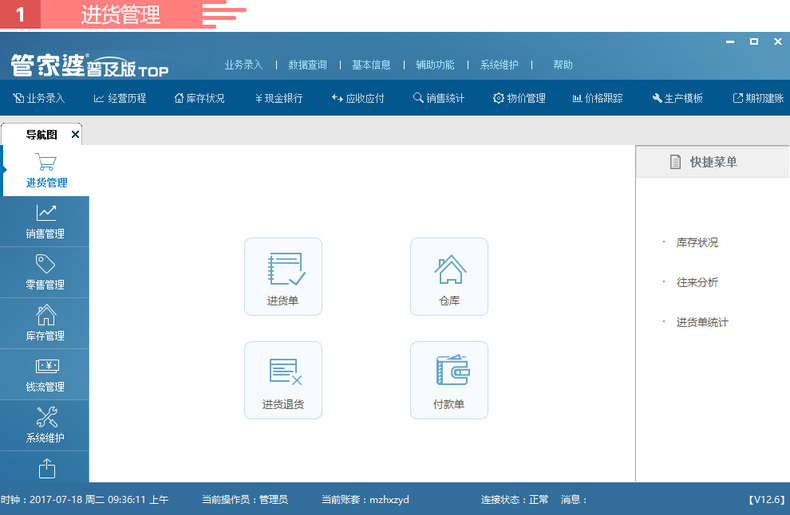
Task: Select 钱流管理 in the sidebar
Action: coord(45,374)
